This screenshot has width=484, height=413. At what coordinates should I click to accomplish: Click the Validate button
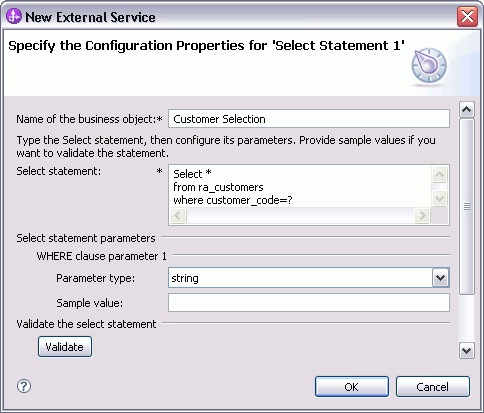[65, 347]
